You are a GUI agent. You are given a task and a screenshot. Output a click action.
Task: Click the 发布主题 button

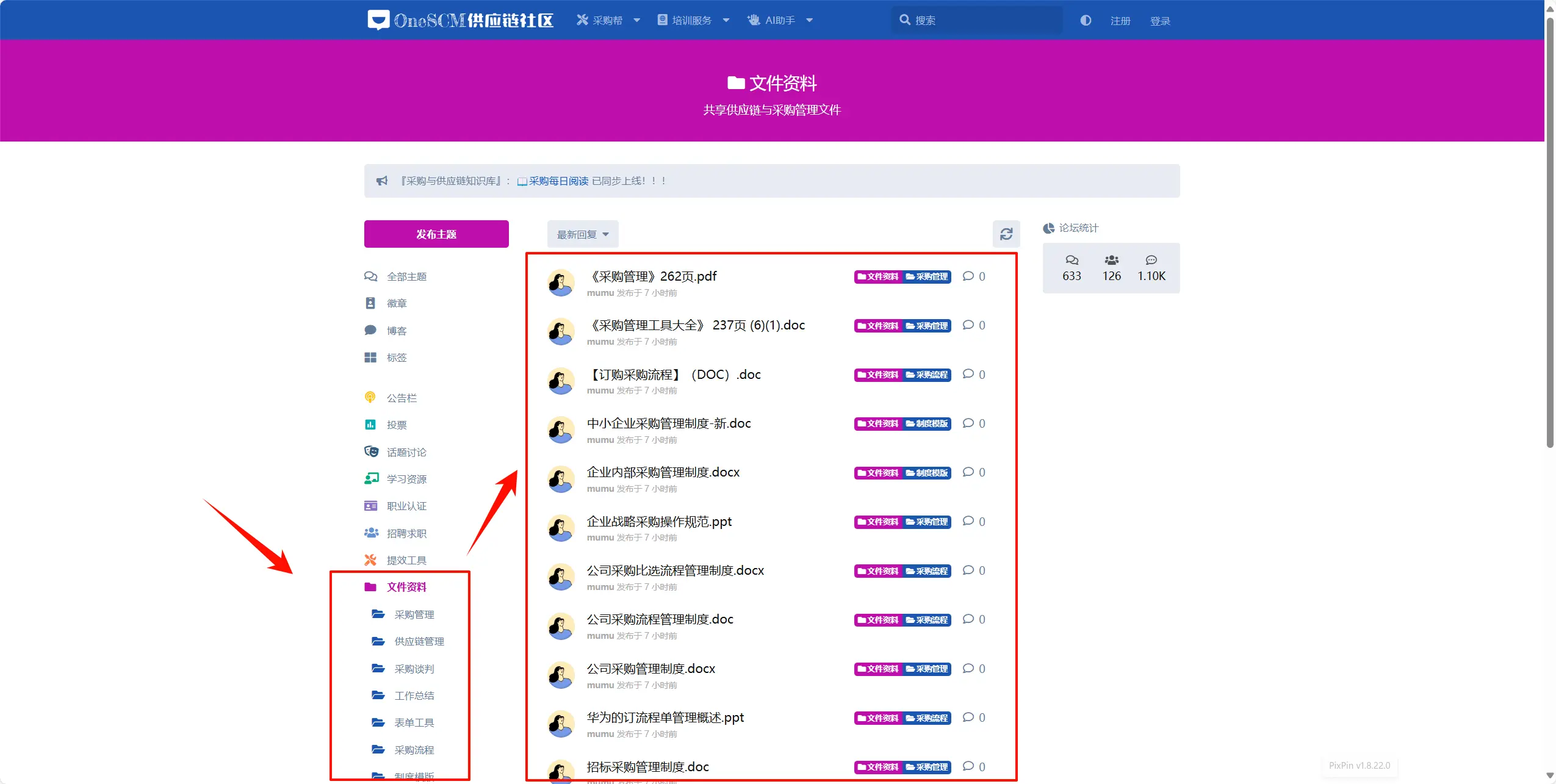pos(436,234)
